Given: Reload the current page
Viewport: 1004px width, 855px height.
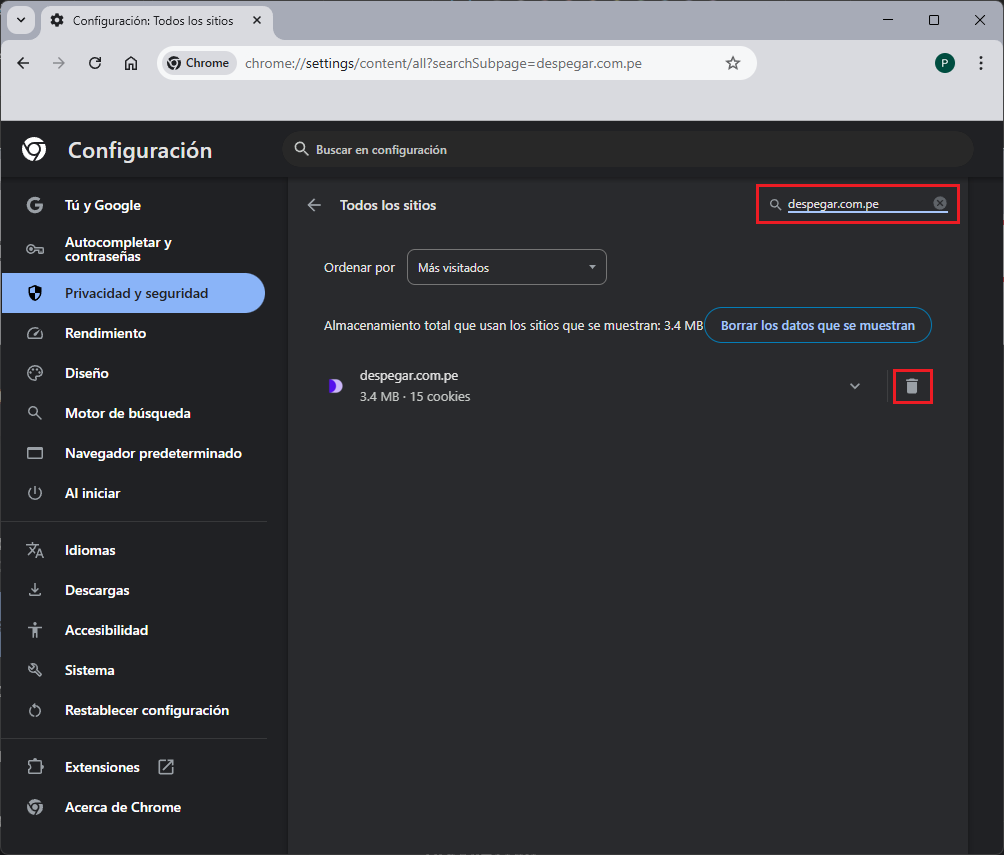Looking at the screenshot, I should pos(95,63).
